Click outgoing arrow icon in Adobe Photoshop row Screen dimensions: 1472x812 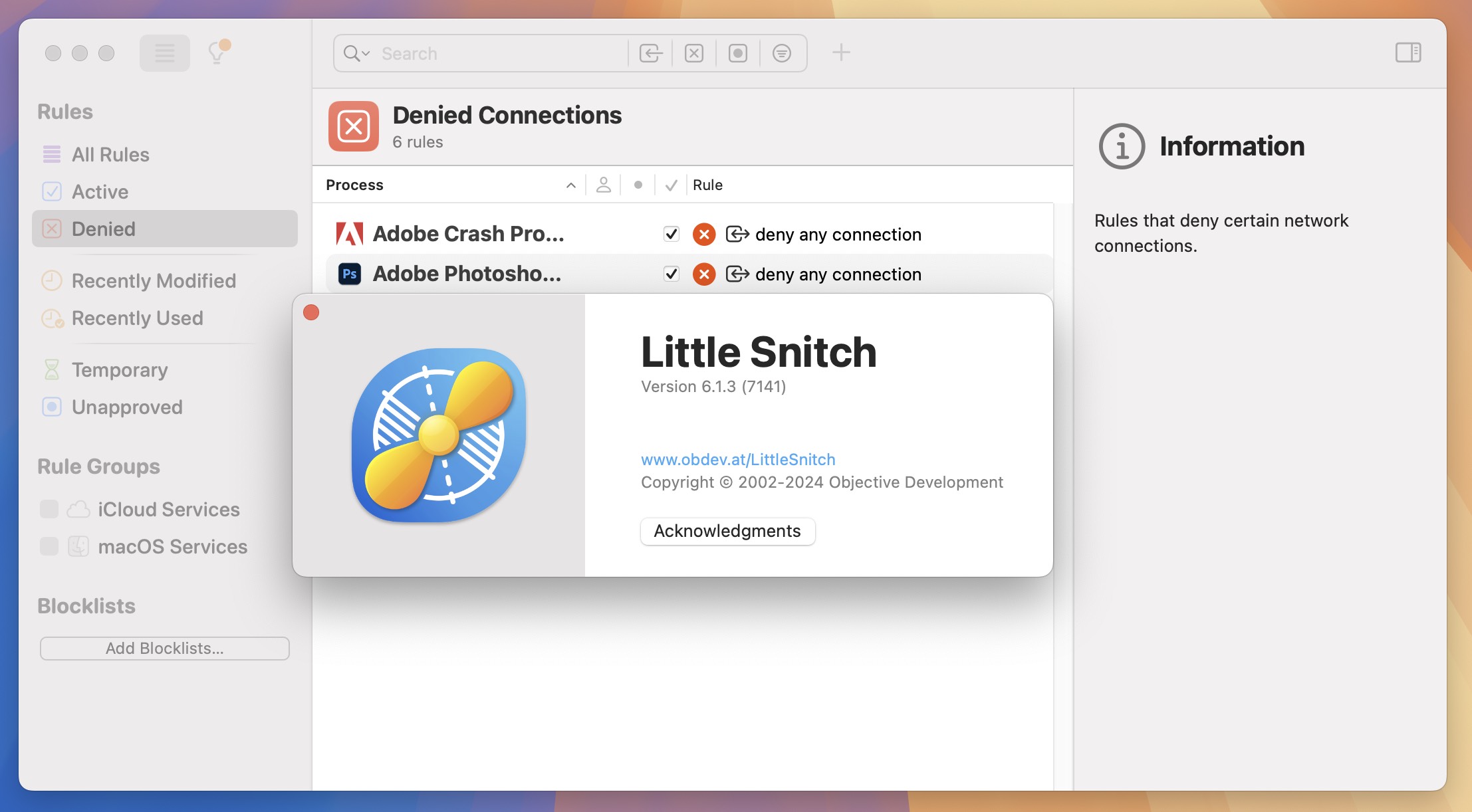tap(737, 274)
